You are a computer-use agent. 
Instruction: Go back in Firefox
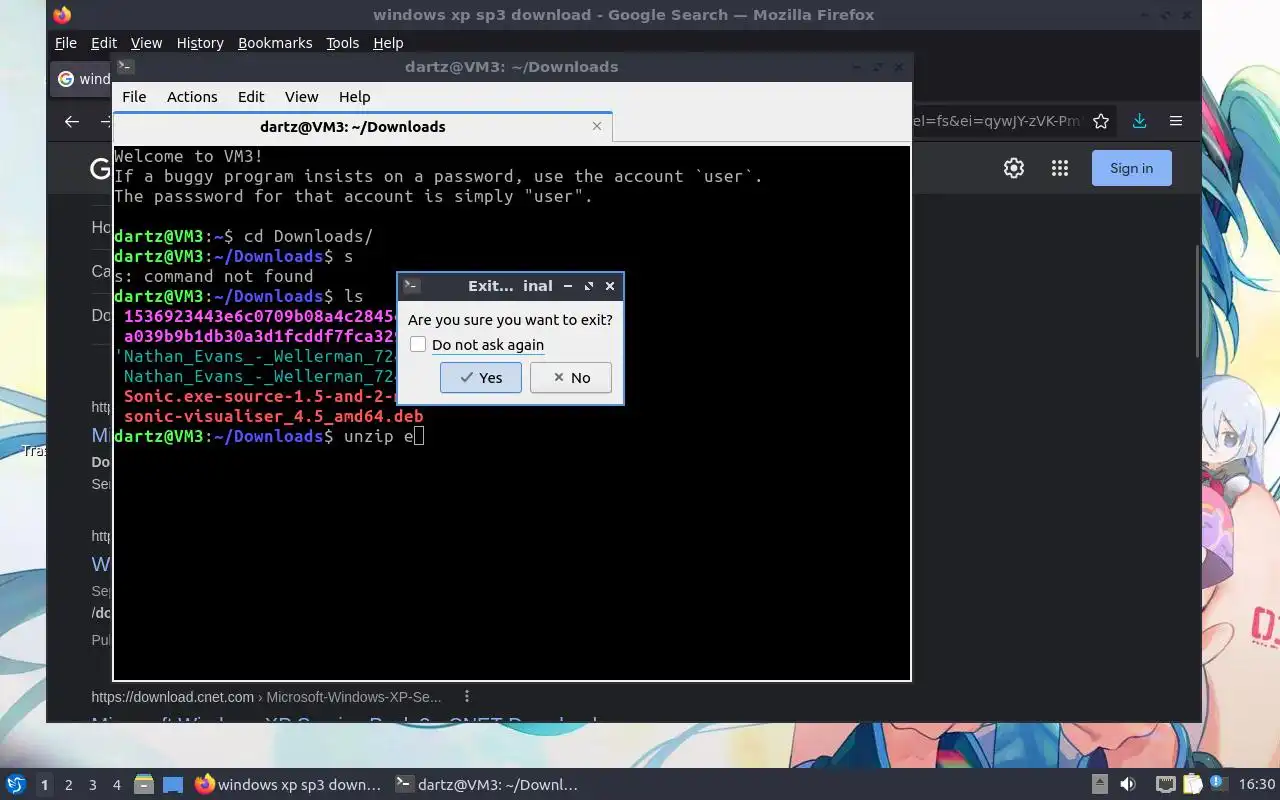71,121
